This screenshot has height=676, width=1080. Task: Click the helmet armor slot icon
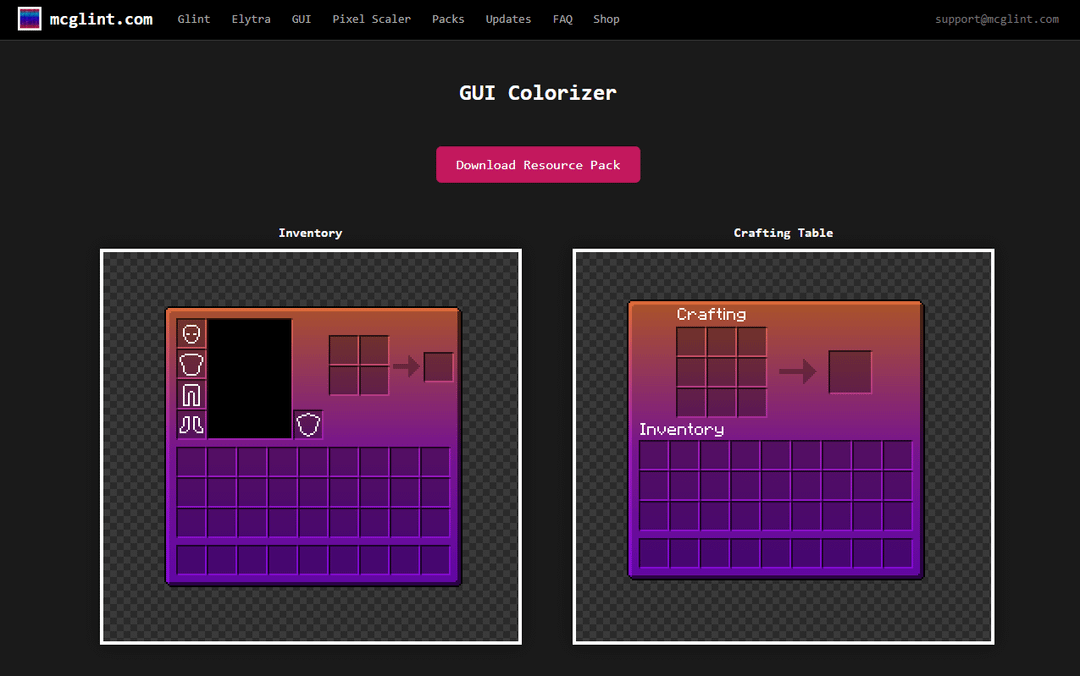point(191,334)
